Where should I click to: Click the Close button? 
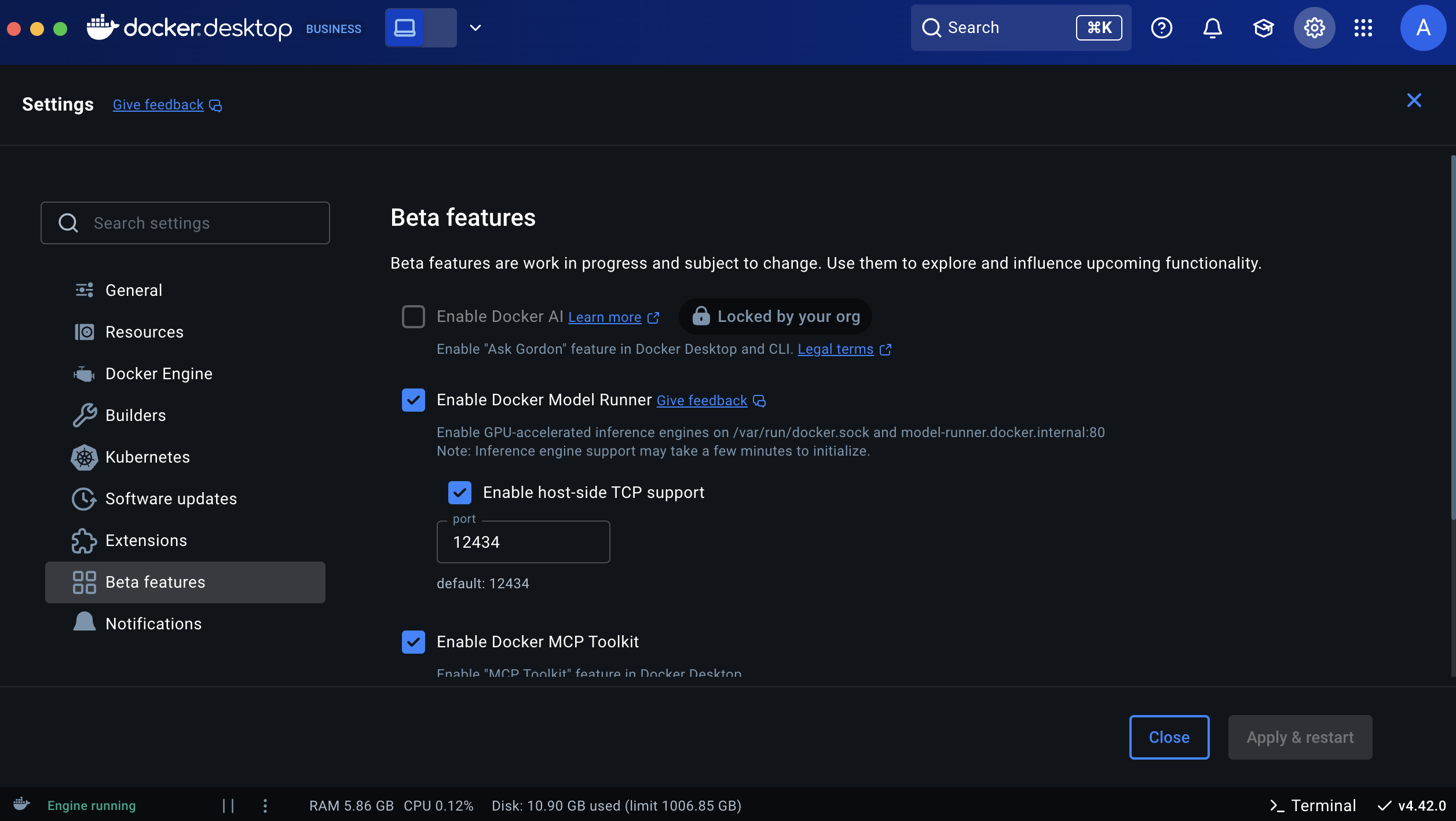point(1169,737)
